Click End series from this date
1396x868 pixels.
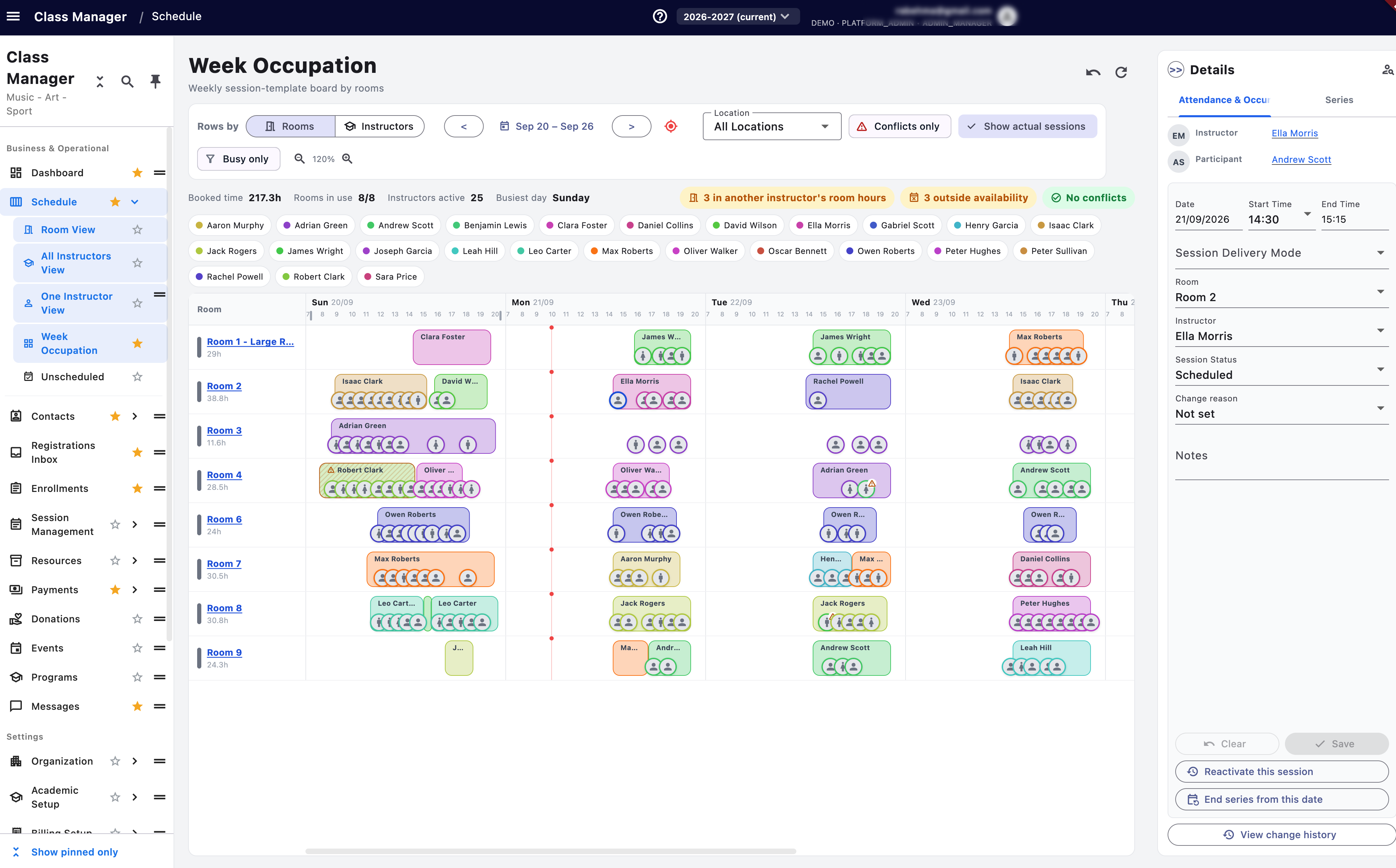point(1281,799)
